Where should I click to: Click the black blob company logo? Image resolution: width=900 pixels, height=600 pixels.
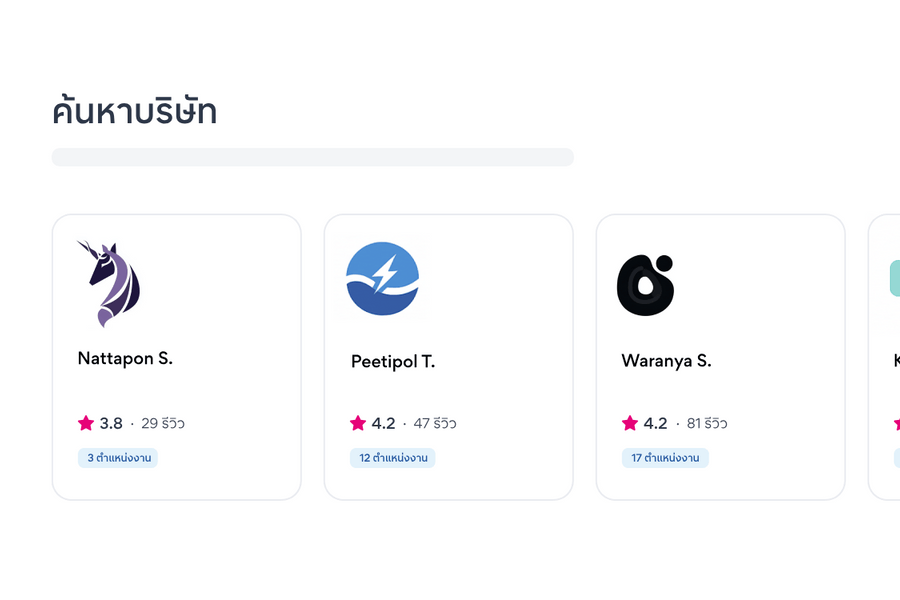tap(645, 285)
